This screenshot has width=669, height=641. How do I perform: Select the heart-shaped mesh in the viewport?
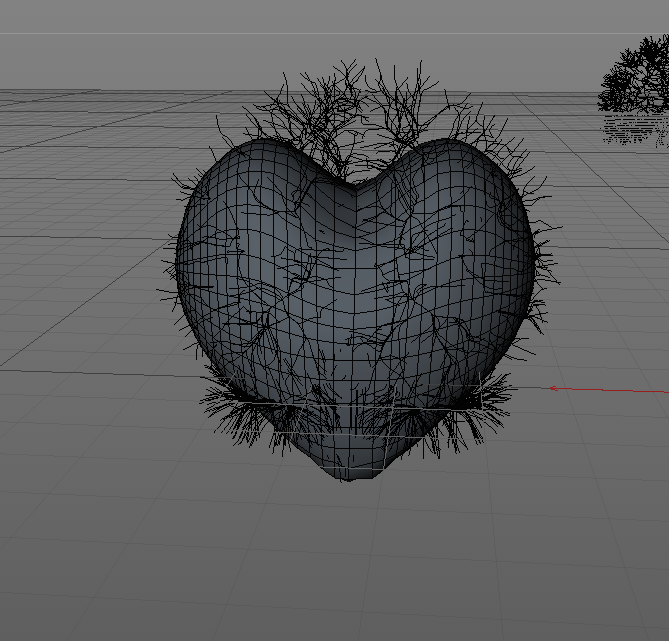(350, 300)
